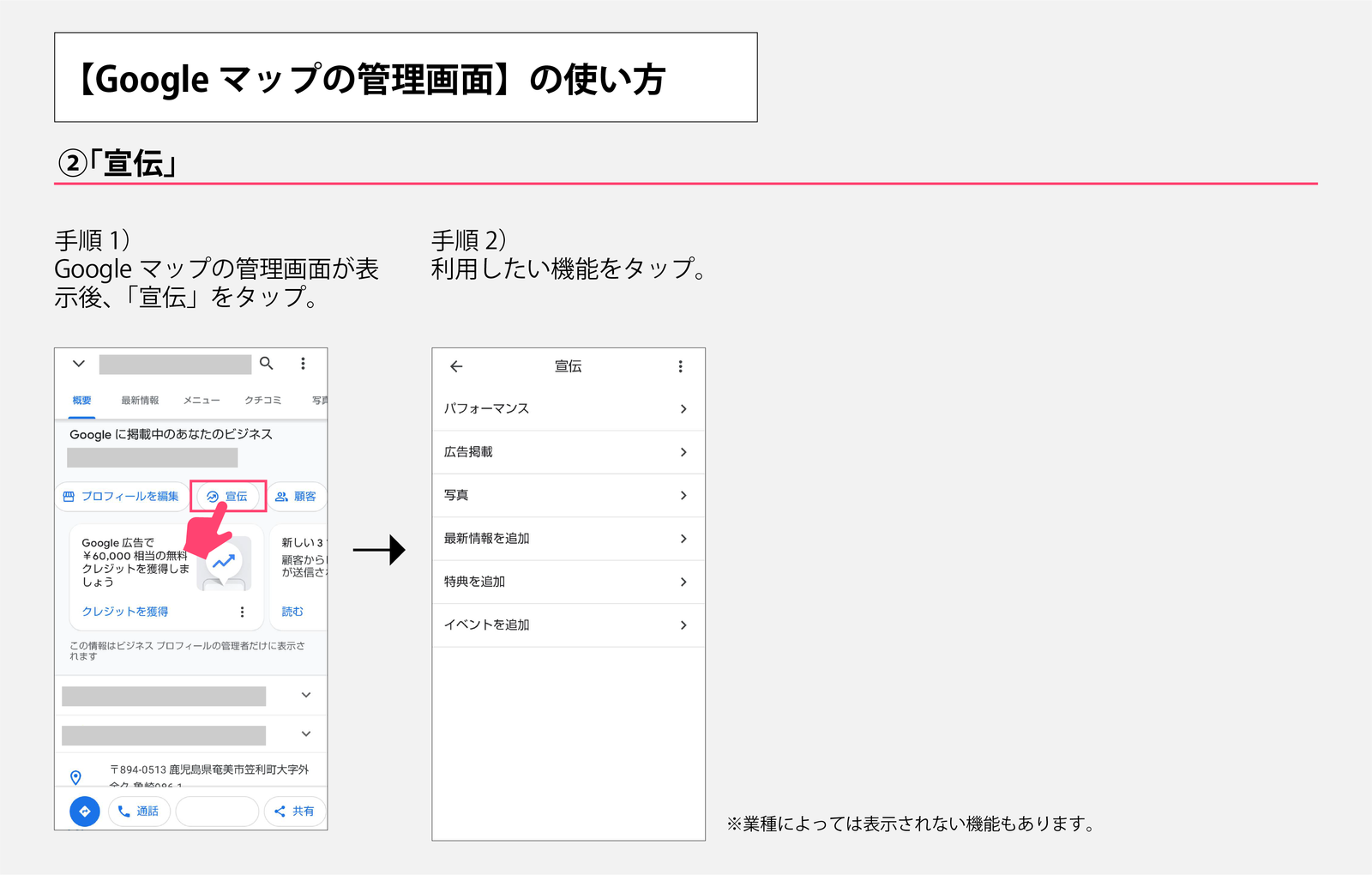Switch to the 最新情報 tab
Screen dimensions: 1372x875
(140, 401)
